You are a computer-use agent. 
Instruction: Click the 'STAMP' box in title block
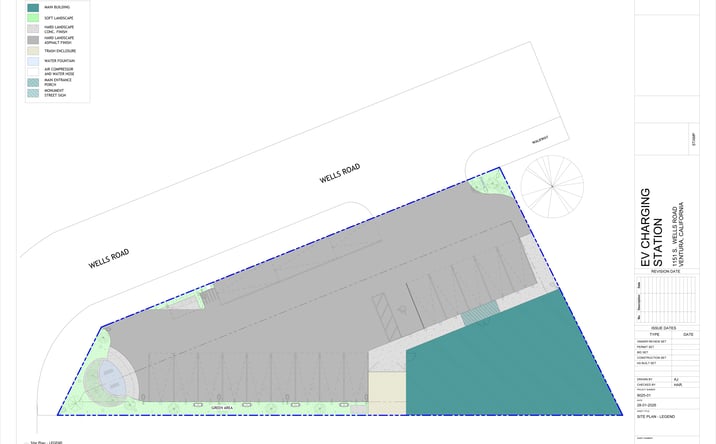(694, 139)
